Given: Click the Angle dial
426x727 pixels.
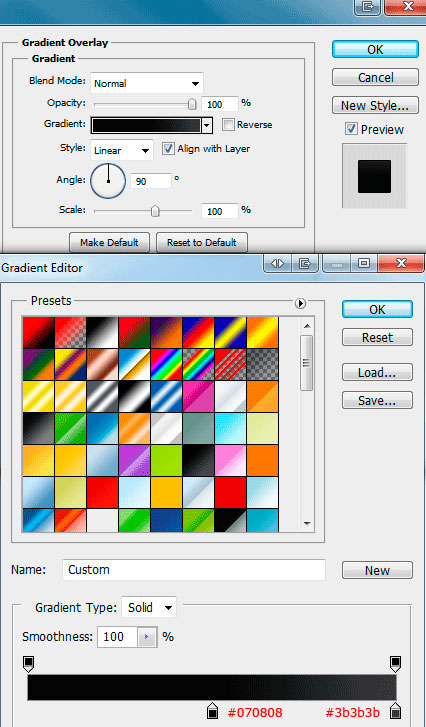Looking at the screenshot, I should [x=108, y=180].
